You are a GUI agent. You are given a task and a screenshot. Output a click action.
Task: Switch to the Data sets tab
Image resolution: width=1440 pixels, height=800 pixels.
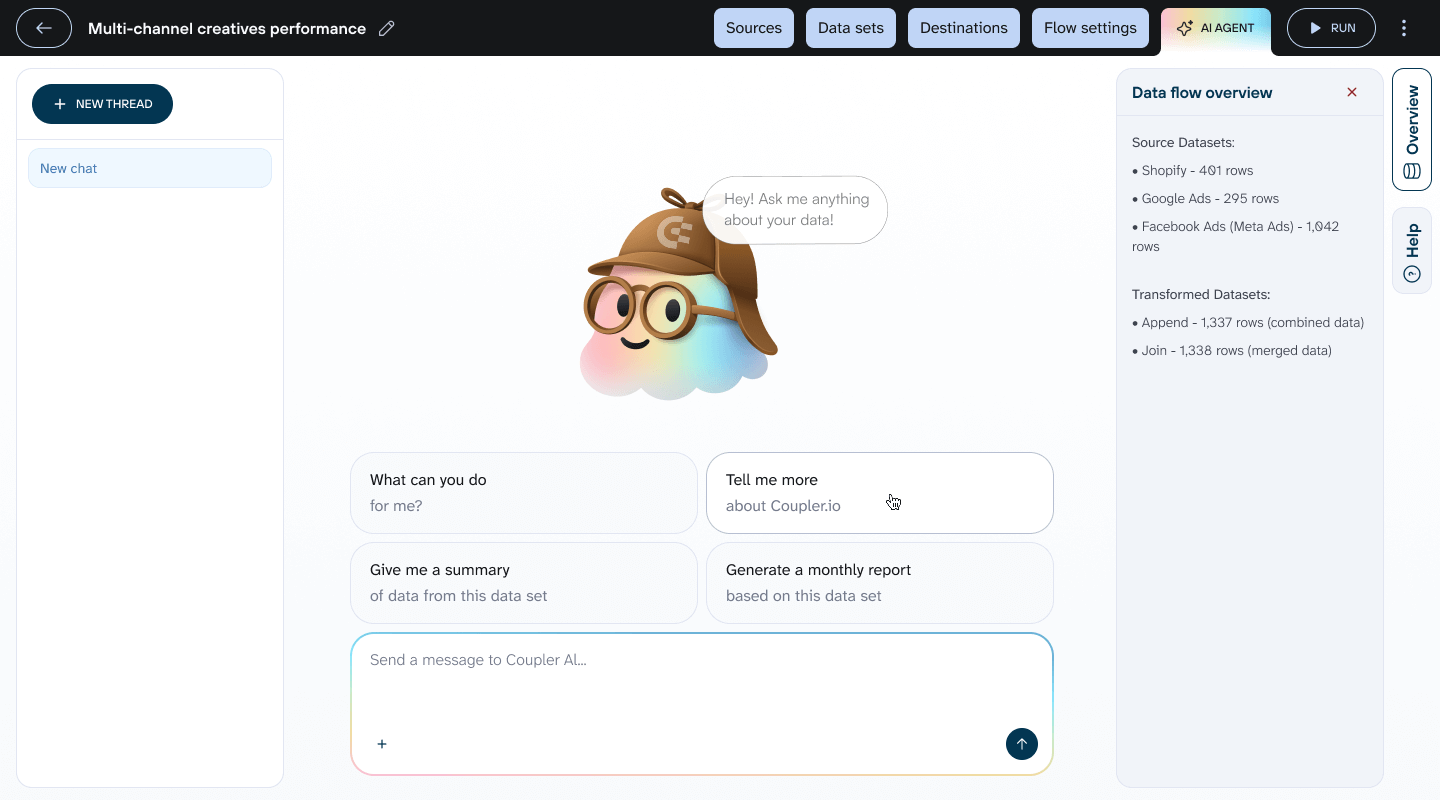coord(851,28)
